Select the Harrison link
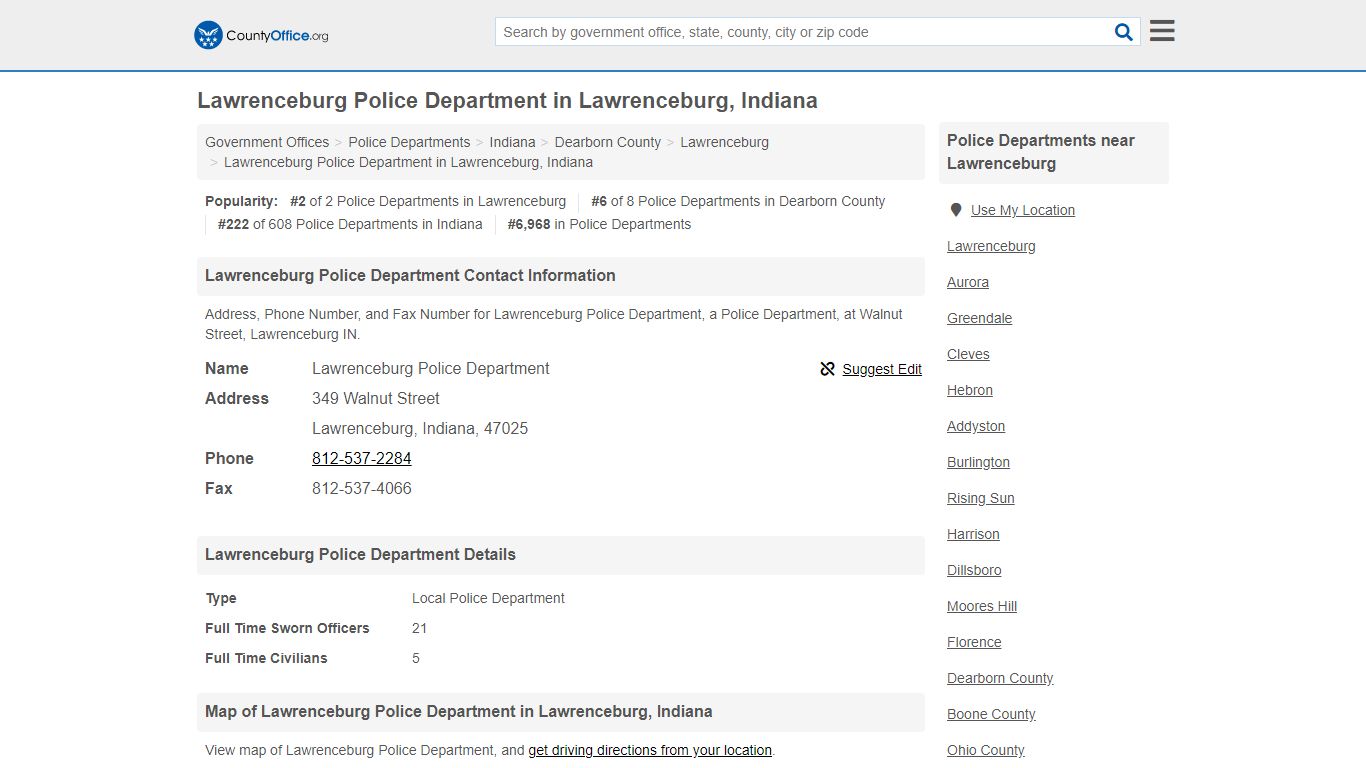This screenshot has width=1366, height=768. pyautogui.click(x=973, y=534)
